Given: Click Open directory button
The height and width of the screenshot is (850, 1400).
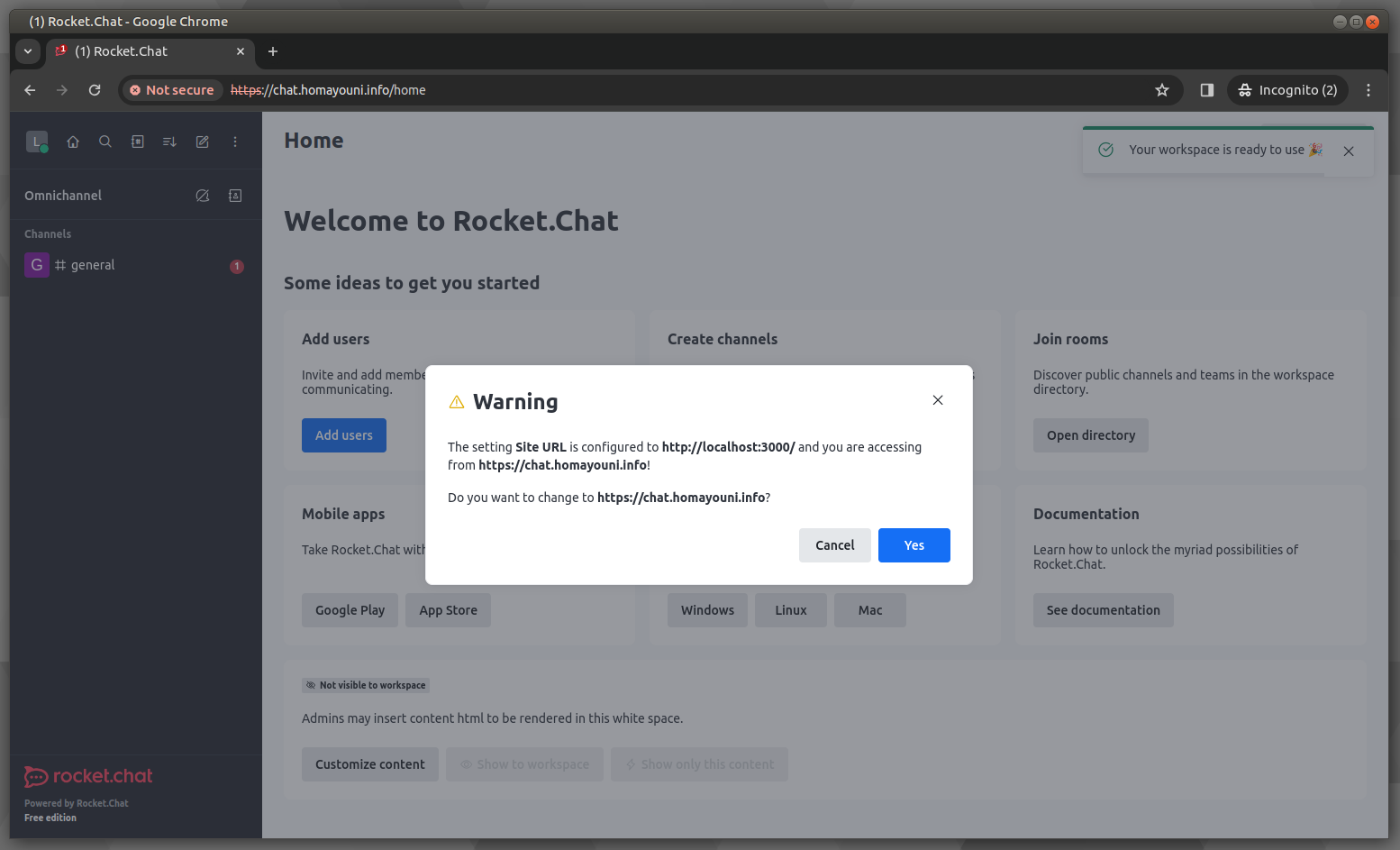Looking at the screenshot, I should point(1091,435).
